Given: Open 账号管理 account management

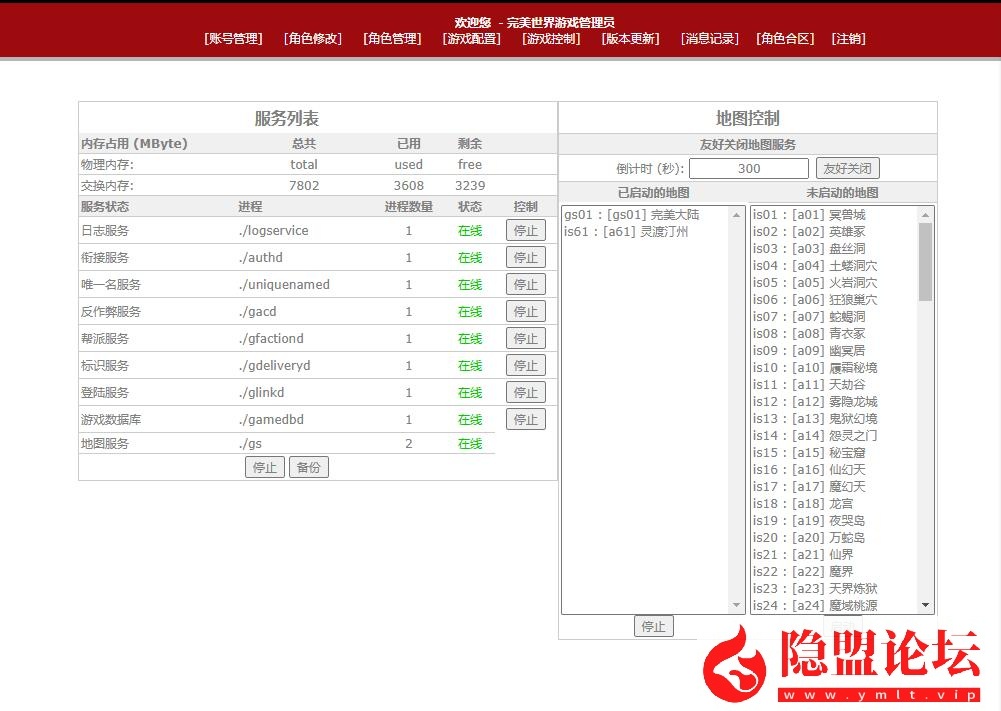Looking at the screenshot, I should pos(232,39).
